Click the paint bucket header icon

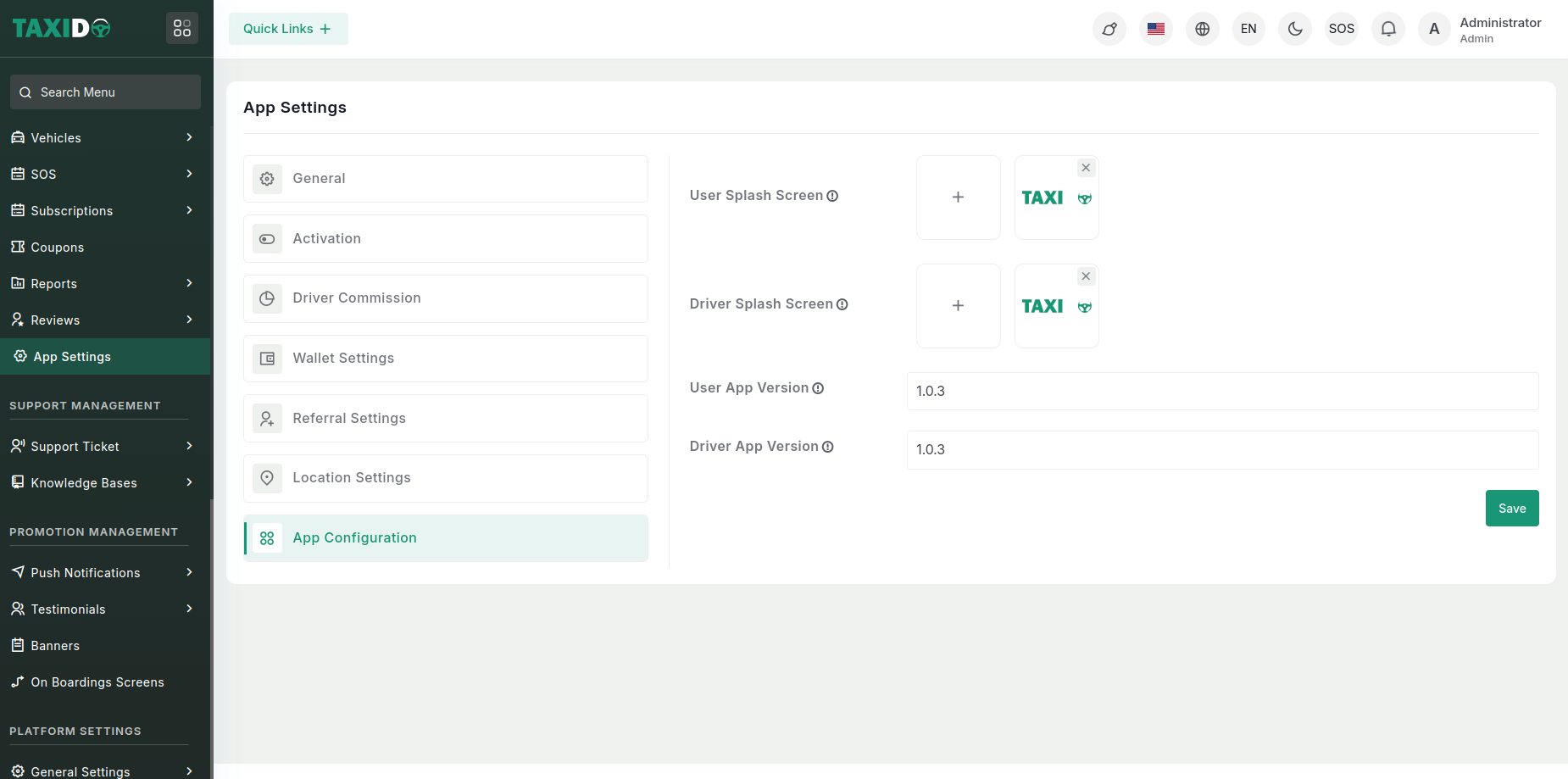click(1109, 29)
